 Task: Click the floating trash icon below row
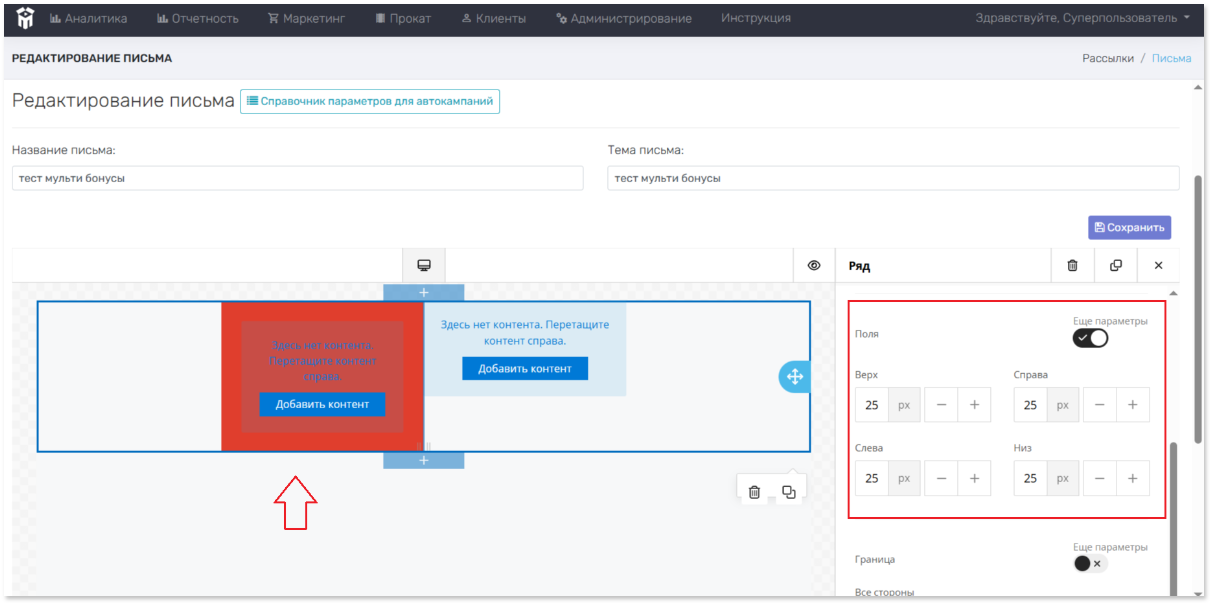(x=755, y=492)
